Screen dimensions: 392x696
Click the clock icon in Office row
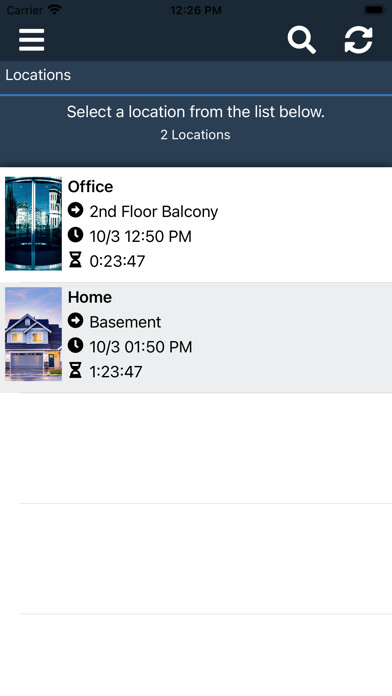click(75, 235)
